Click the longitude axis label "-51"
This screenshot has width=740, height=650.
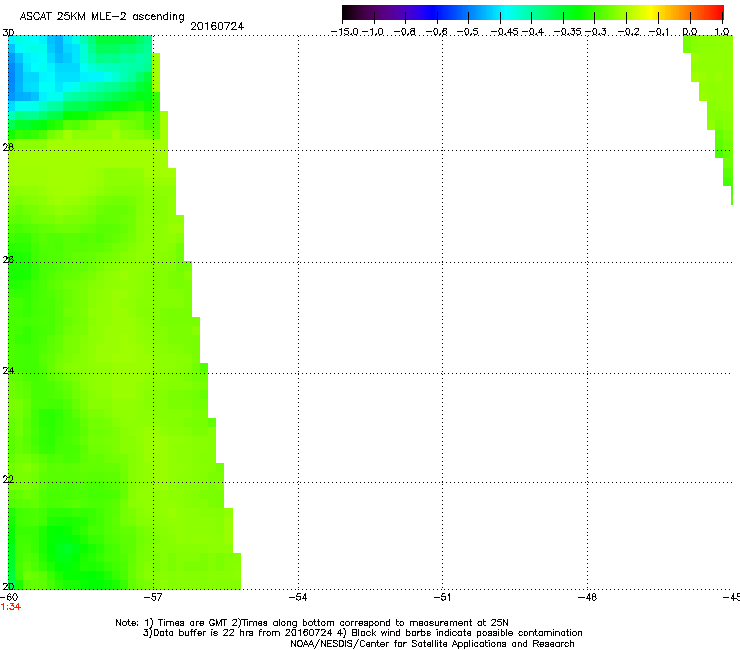coord(442,597)
